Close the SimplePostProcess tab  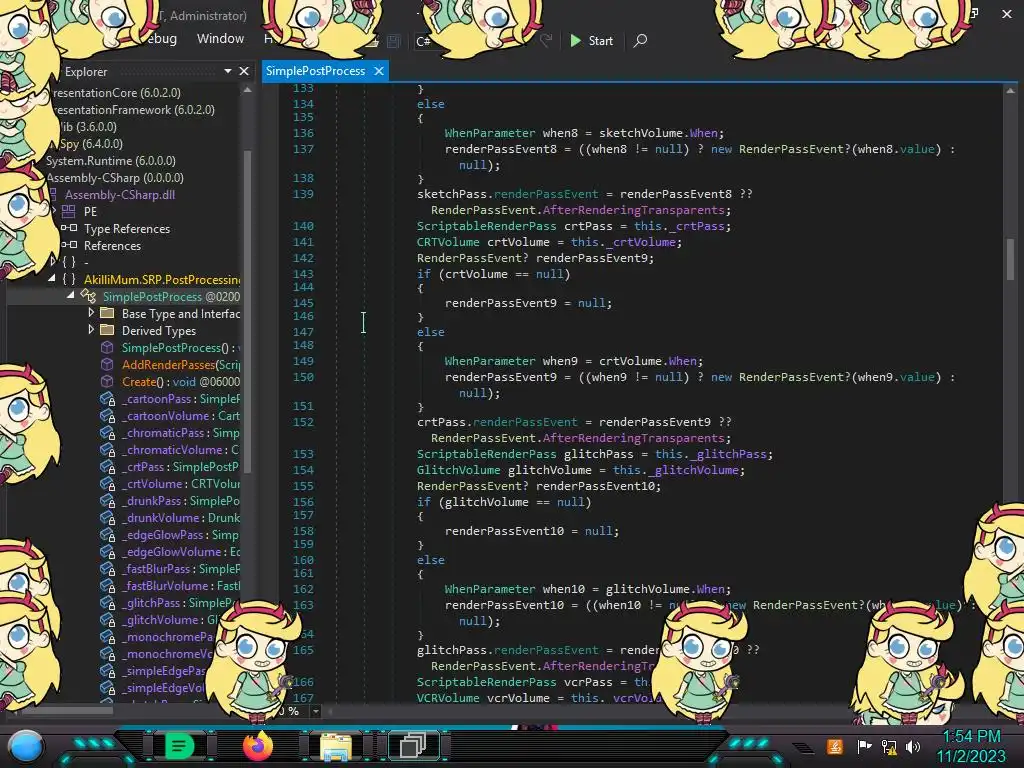[x=379, y=71]
